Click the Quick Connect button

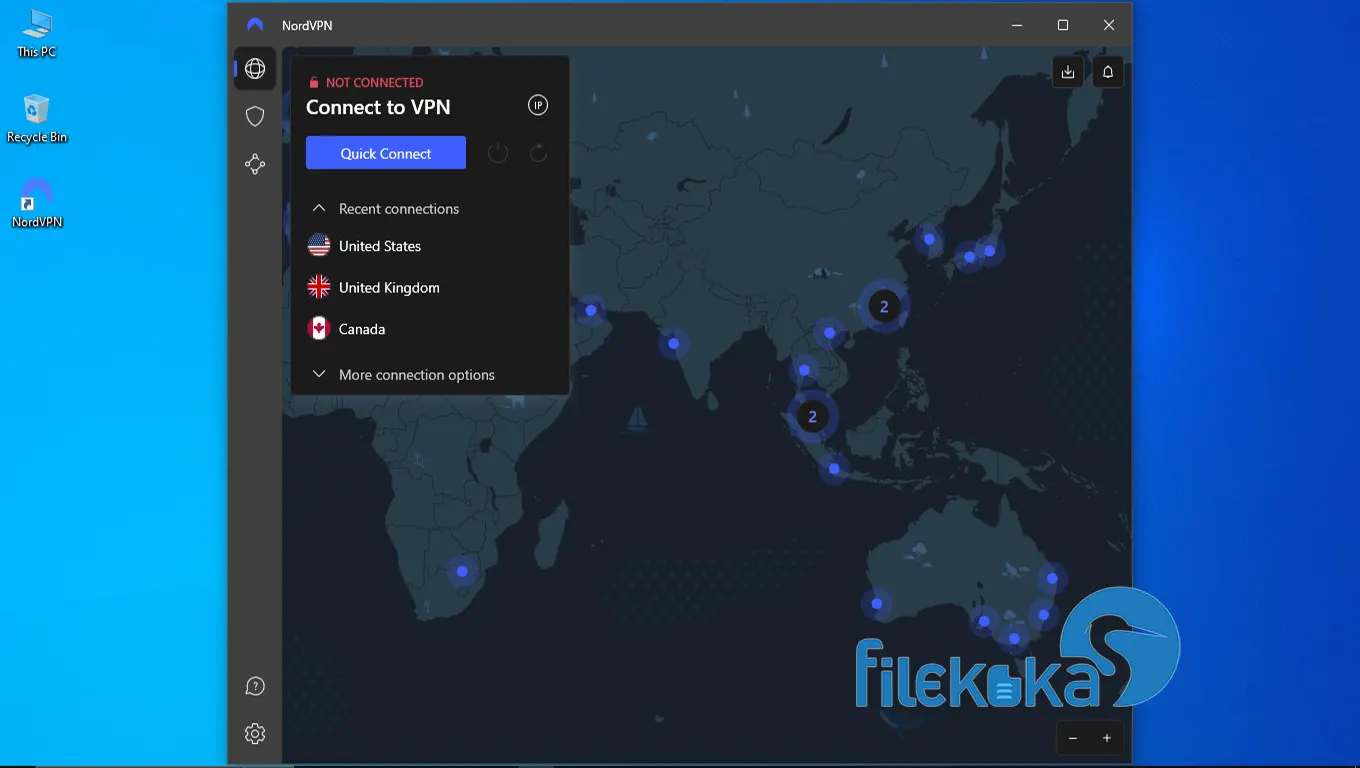coord(386,153)
